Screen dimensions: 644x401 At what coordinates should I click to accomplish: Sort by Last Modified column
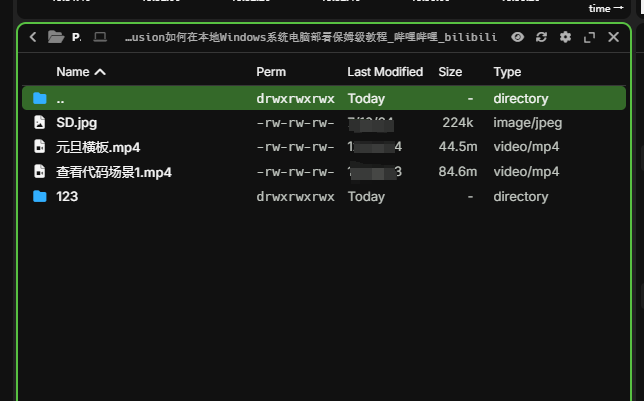[x=385, y=72]
